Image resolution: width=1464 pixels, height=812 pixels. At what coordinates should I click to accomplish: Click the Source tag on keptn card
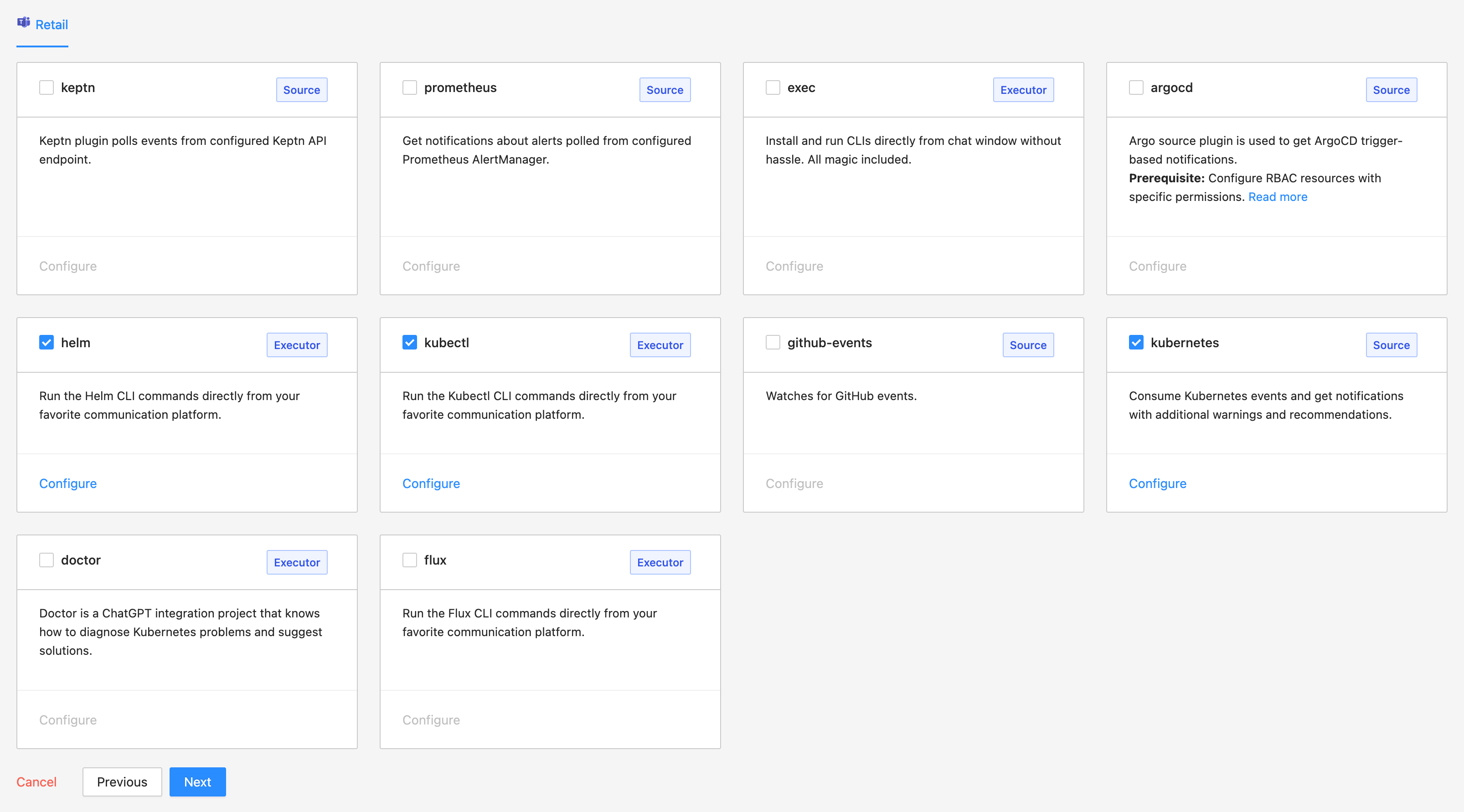click(302, 90)
